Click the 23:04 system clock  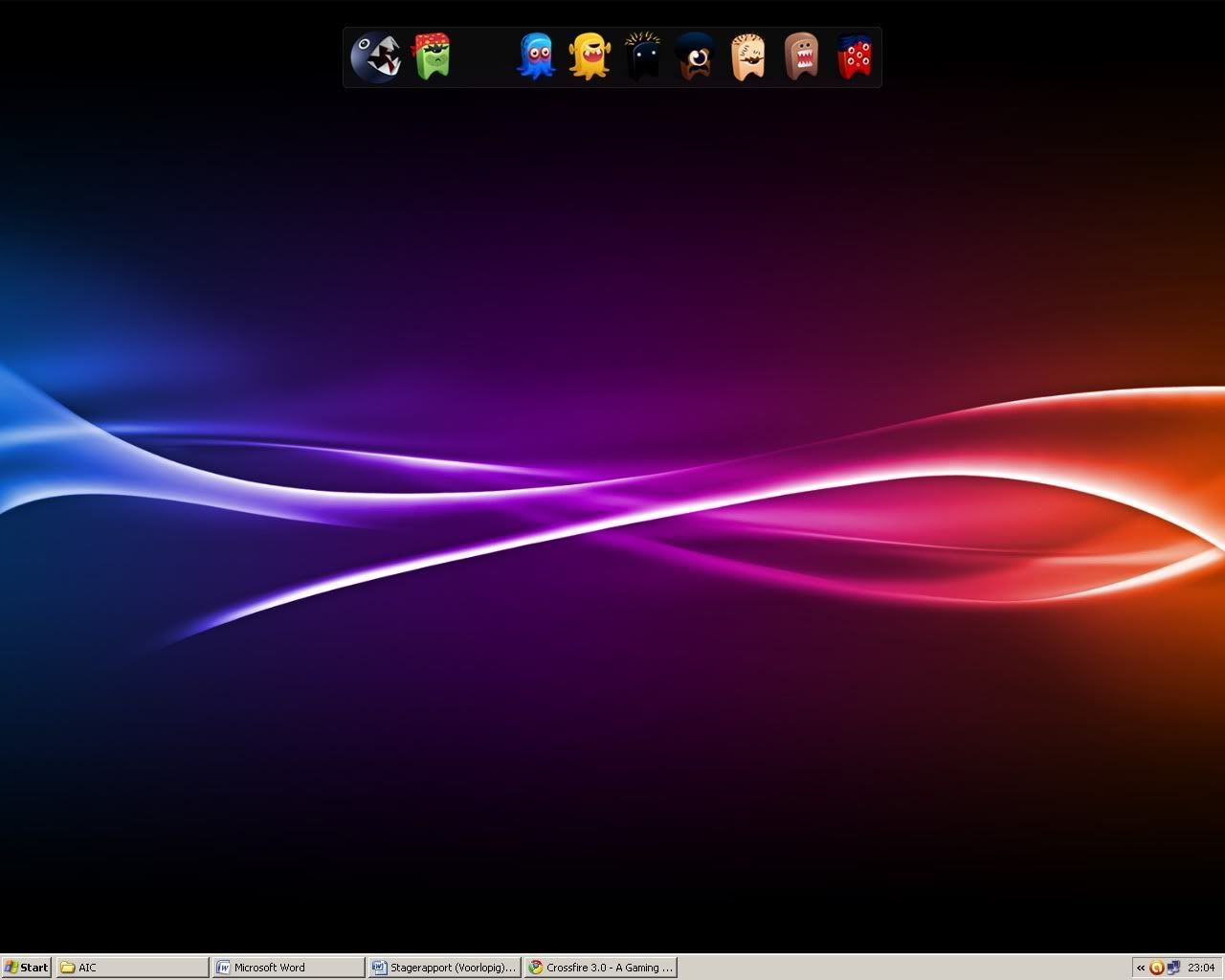[1201, 968]
